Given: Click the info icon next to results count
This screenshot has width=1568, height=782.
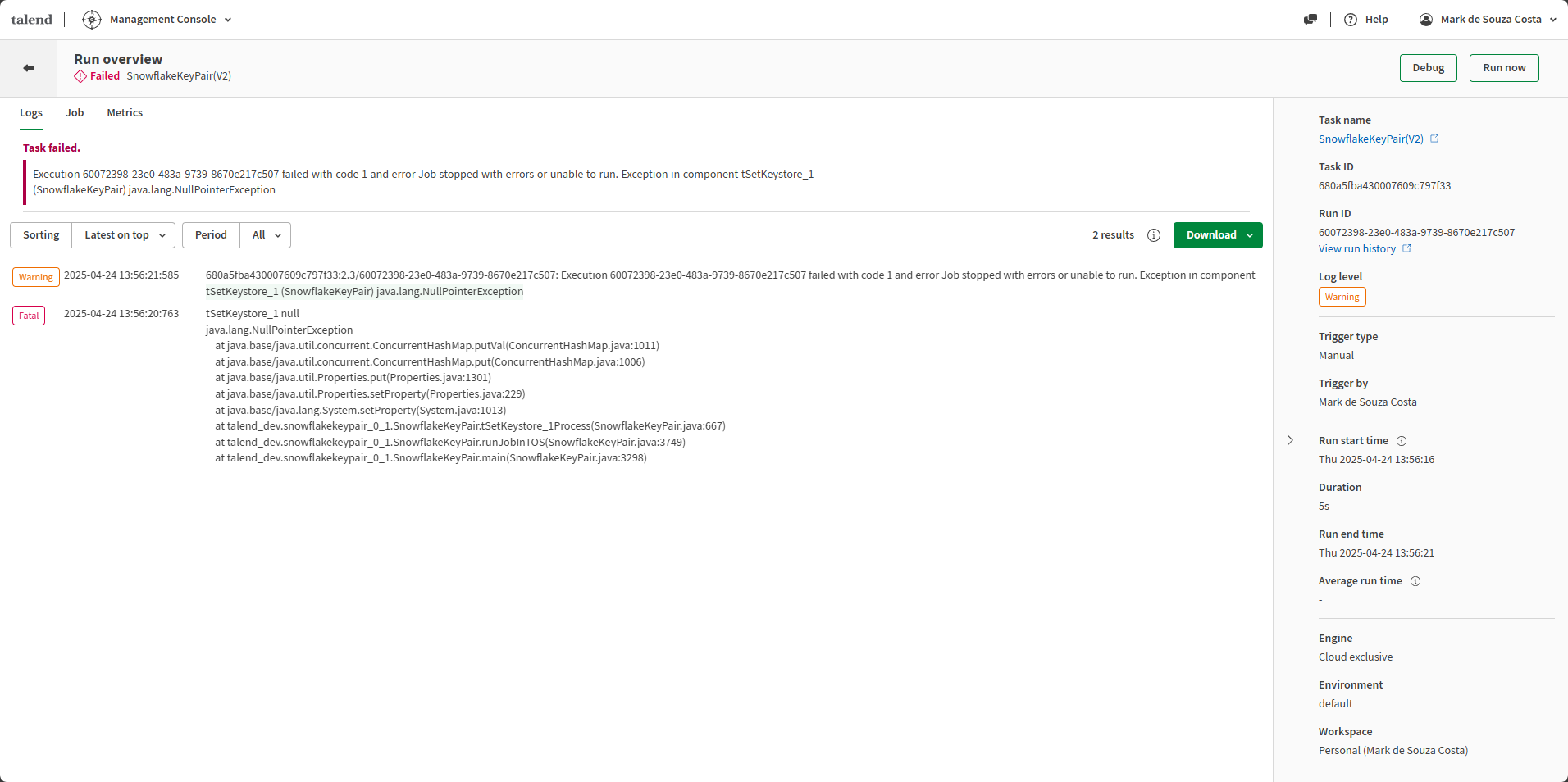Looking at the screenshot, I should pos(1153,235).
